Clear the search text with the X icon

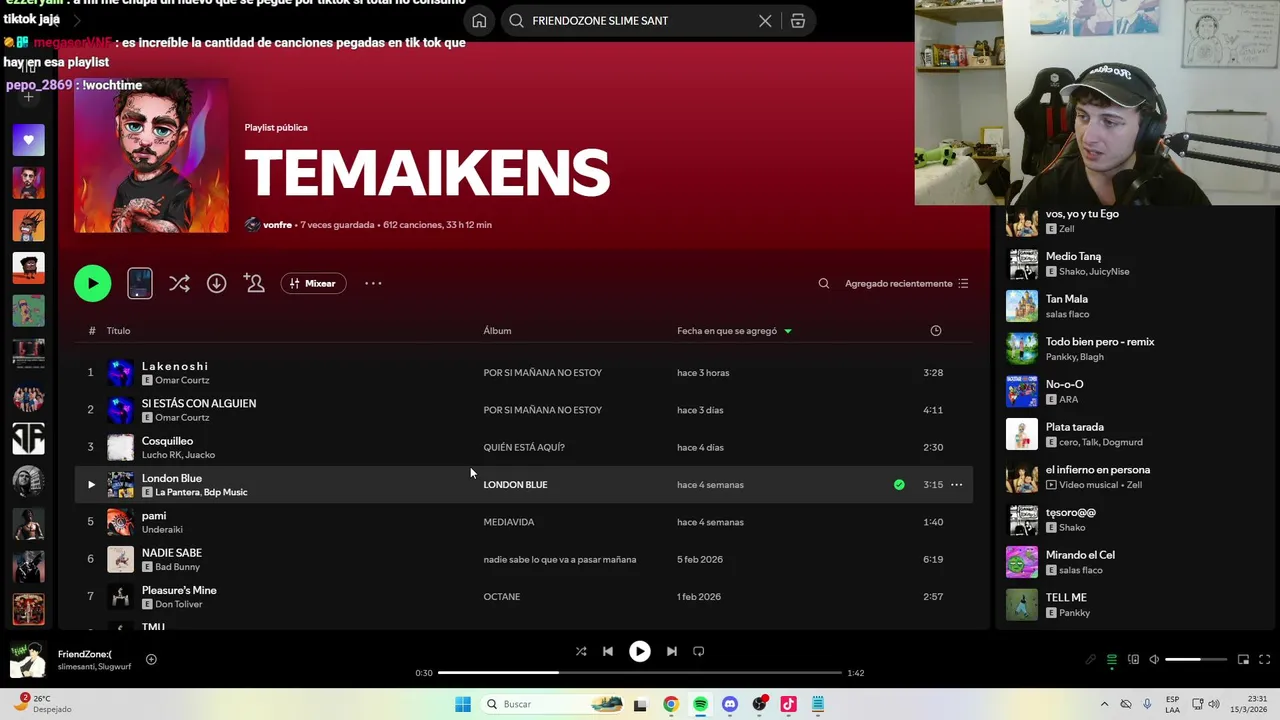pyautogui.click(x=765, y=21)
